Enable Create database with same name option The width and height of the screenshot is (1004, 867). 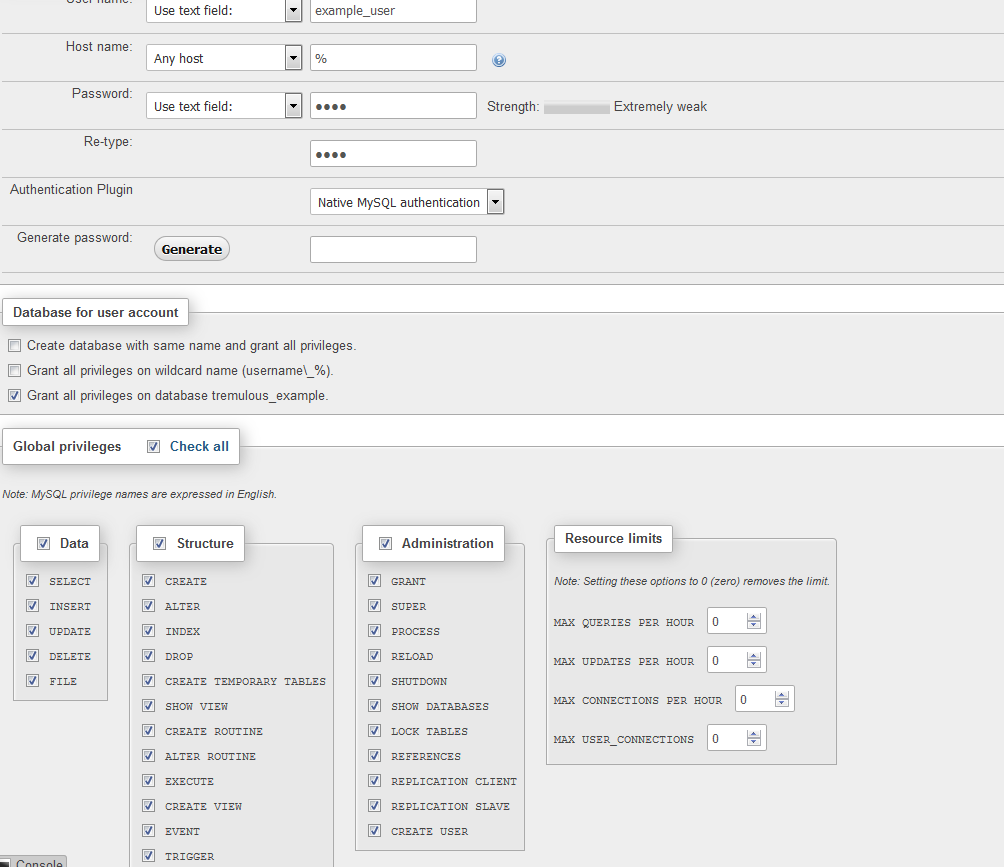coord(14,346)
